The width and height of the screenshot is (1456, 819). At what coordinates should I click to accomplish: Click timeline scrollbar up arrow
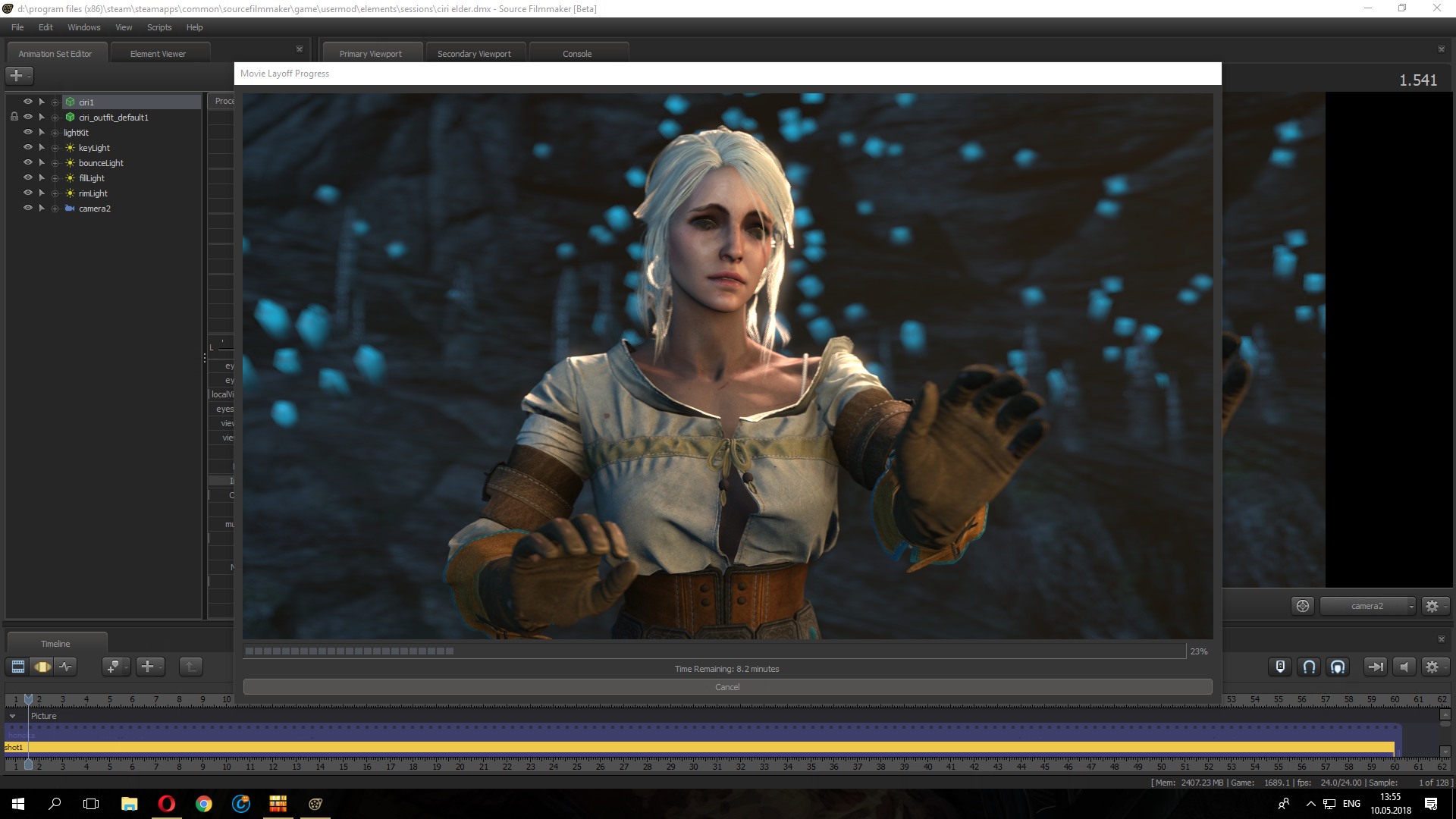1445,715
